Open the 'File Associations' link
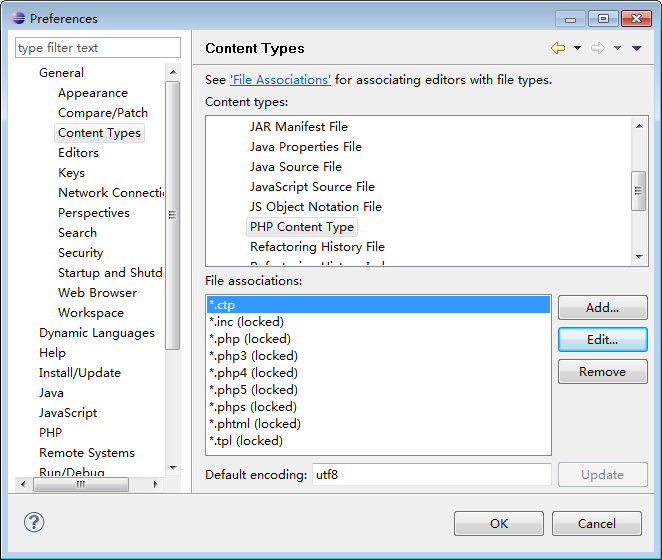 (280, 80)
